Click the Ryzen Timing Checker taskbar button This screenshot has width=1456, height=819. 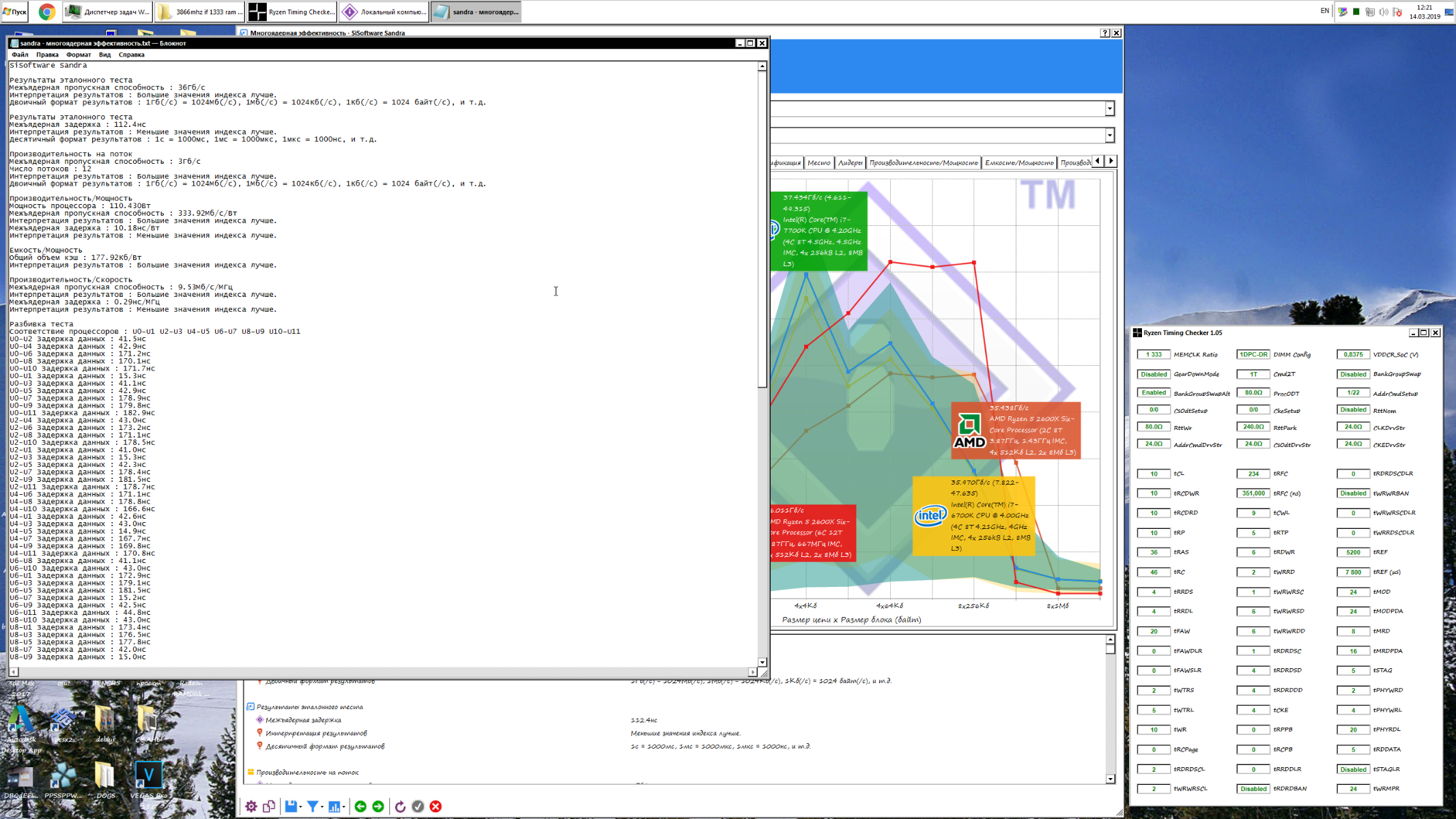click(292, 12)
